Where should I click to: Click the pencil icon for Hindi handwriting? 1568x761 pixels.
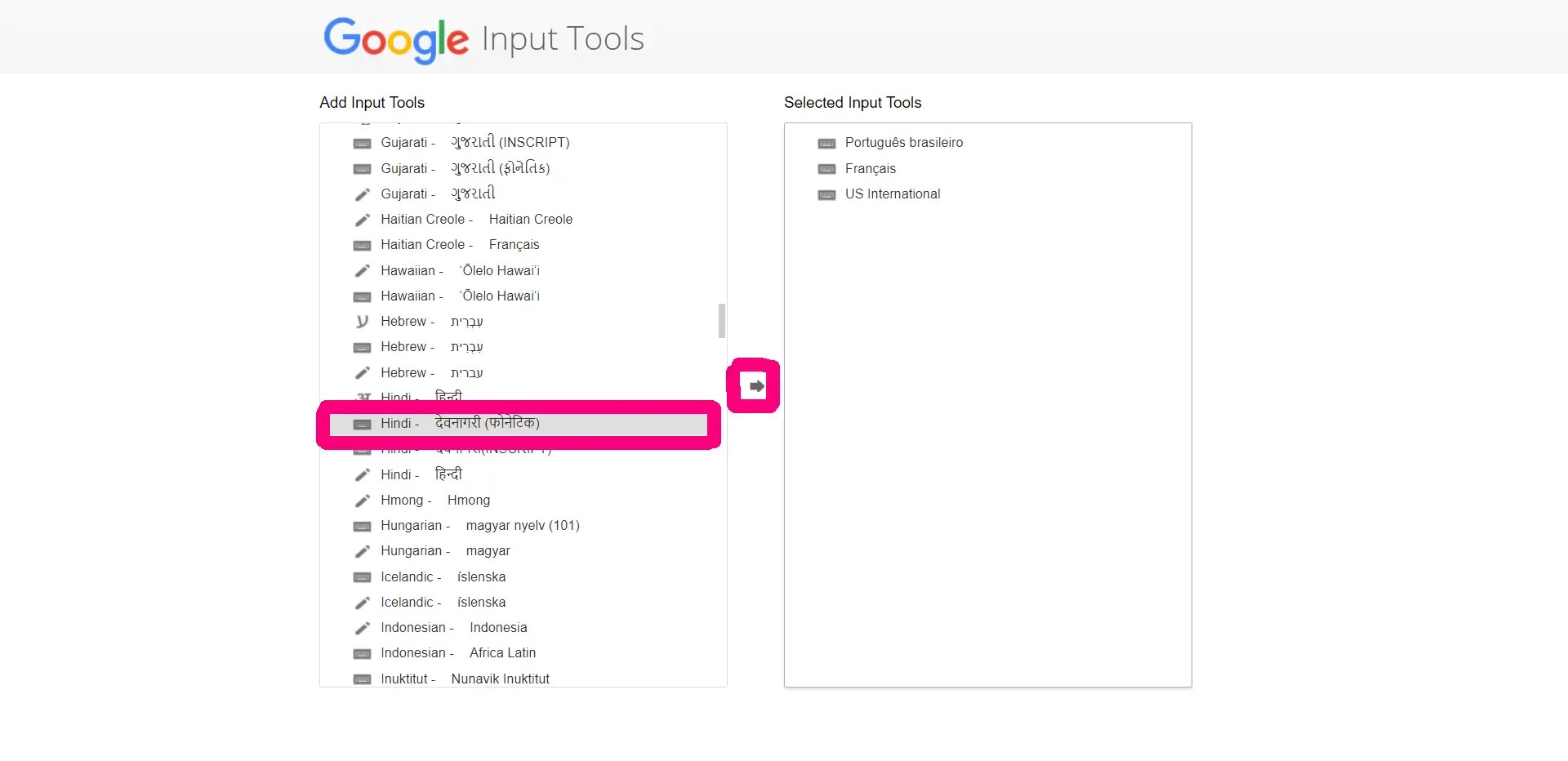[362, 475]
